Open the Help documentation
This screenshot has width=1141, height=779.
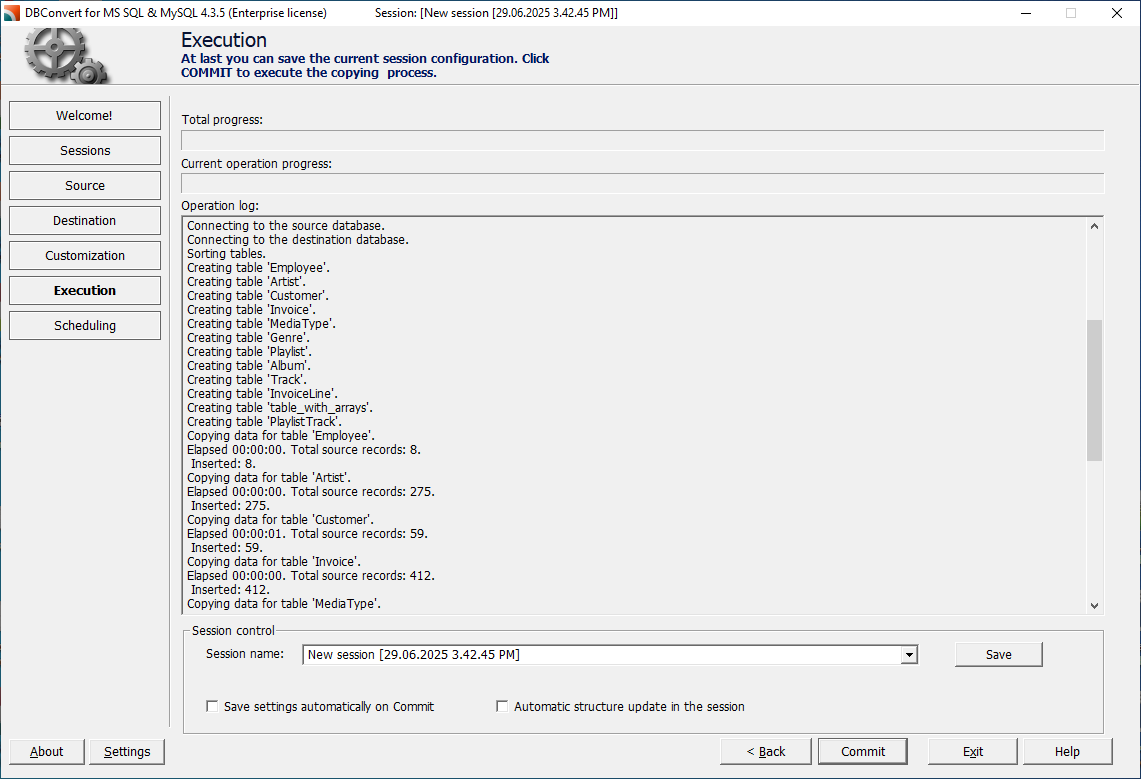click(x=1067, y=751)
